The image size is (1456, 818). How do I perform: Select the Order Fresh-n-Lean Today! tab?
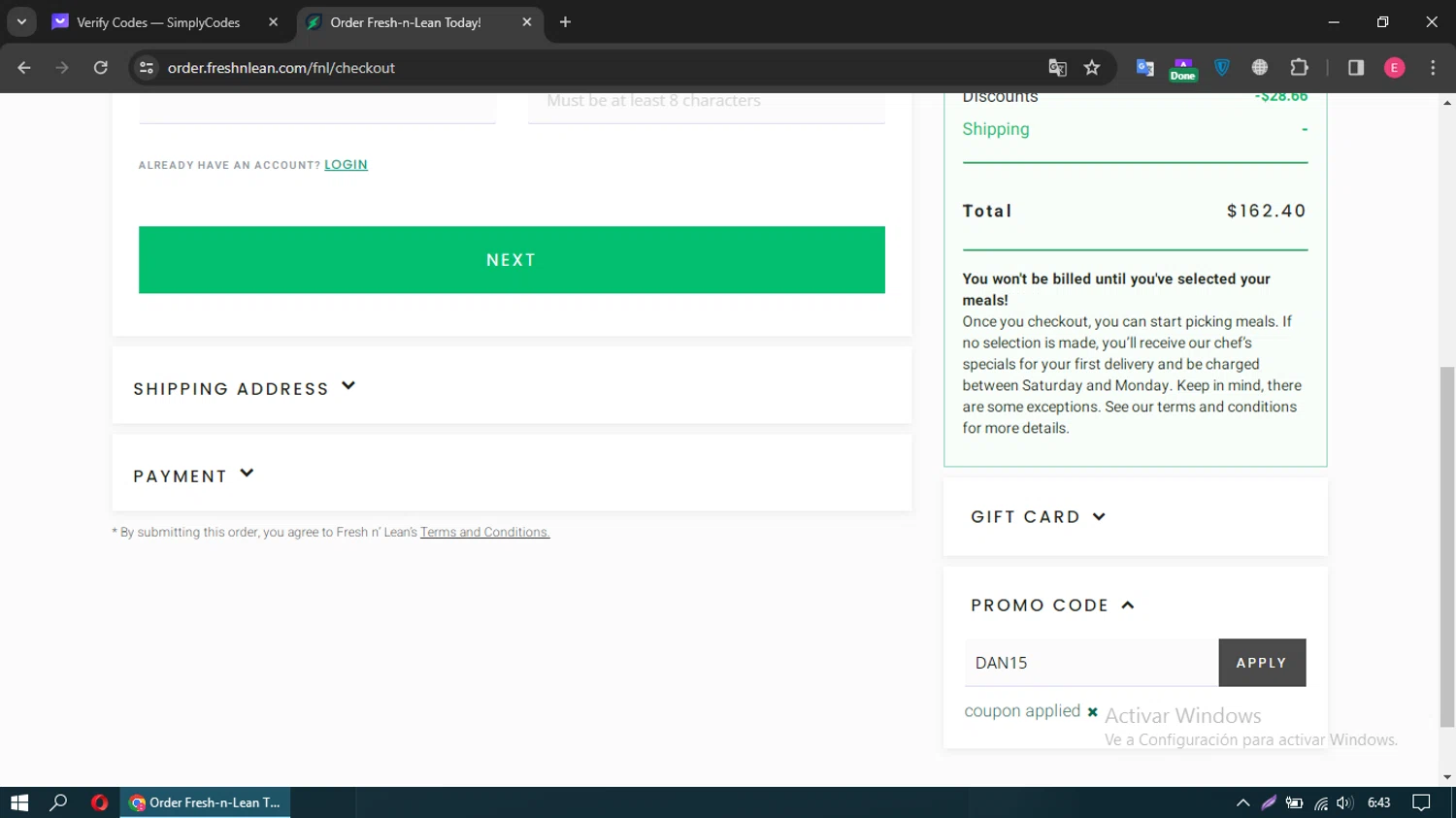click(x=406, y=22)
